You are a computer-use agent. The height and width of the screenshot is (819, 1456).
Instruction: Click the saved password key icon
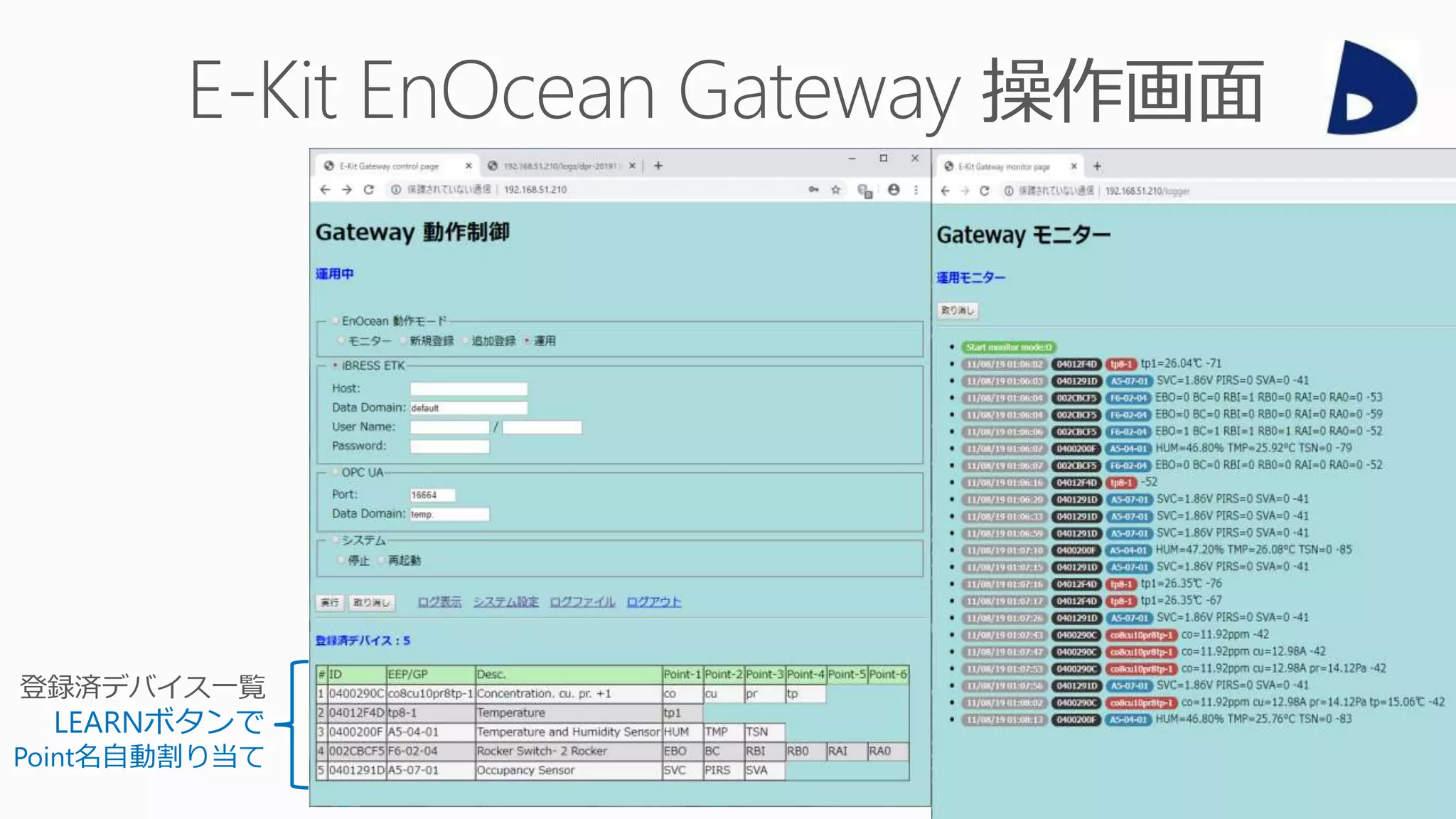pos(813,190)
